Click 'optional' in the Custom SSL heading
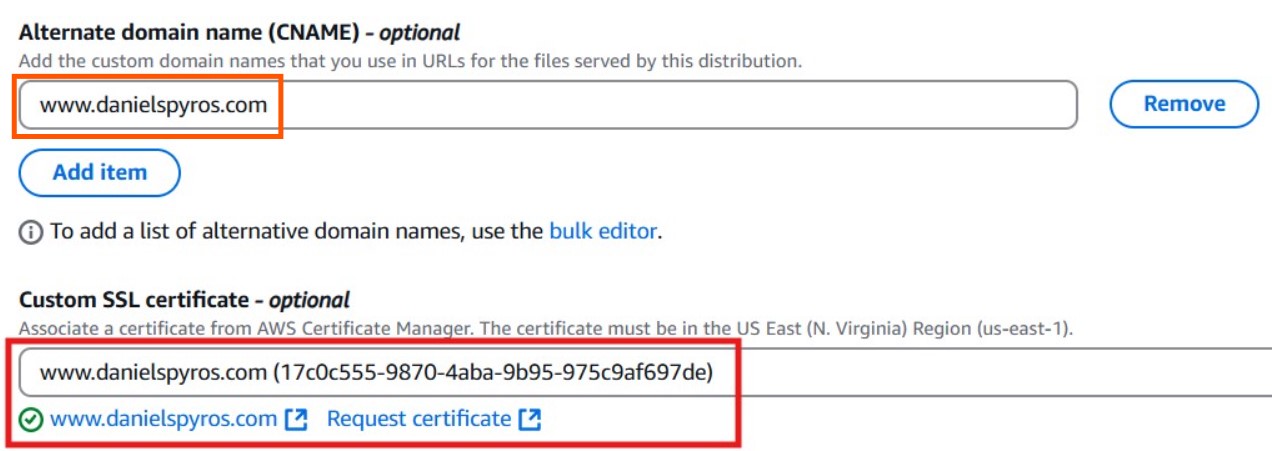 [309, 300]
